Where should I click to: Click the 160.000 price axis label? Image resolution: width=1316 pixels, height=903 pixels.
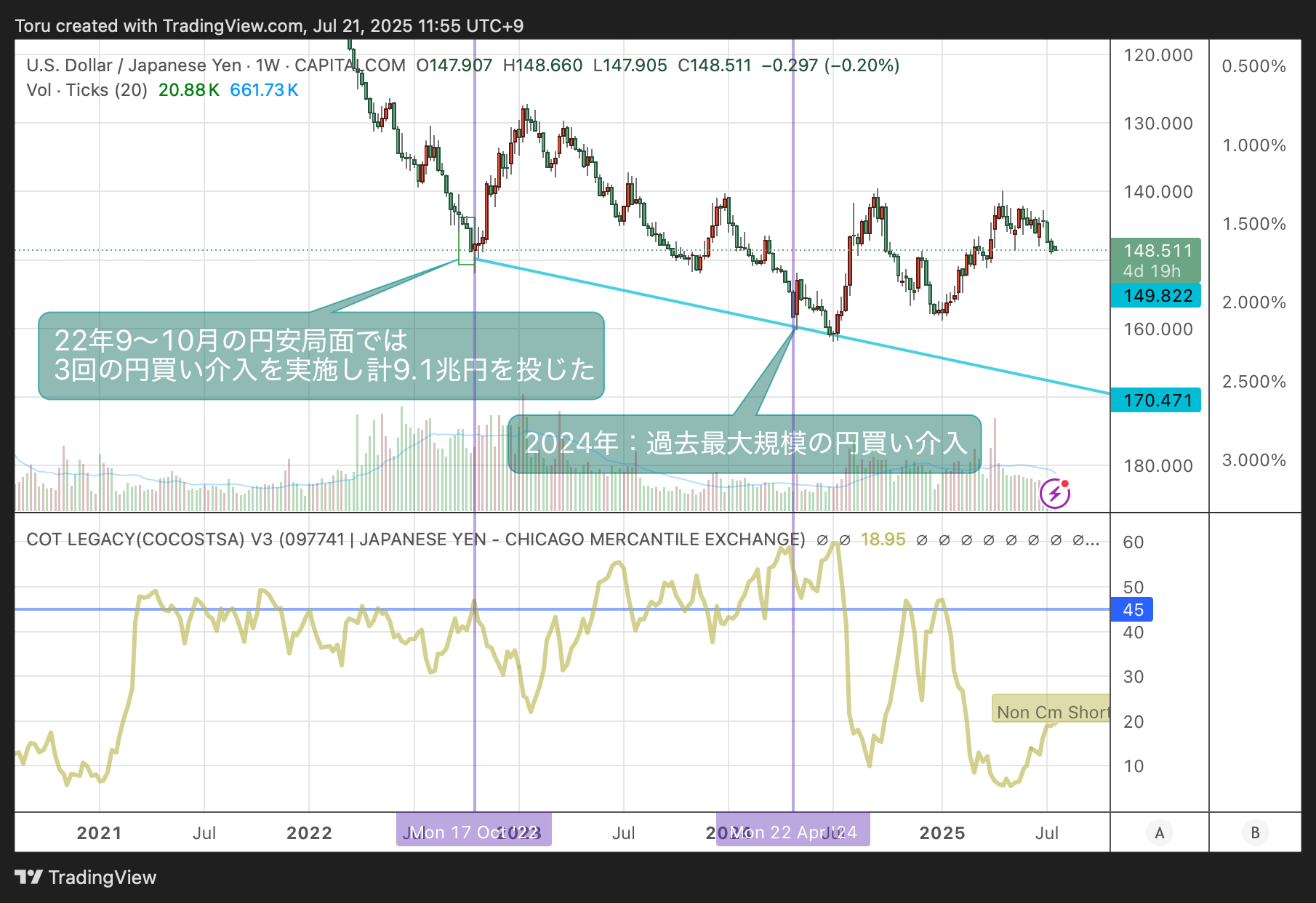(1158, 329)
